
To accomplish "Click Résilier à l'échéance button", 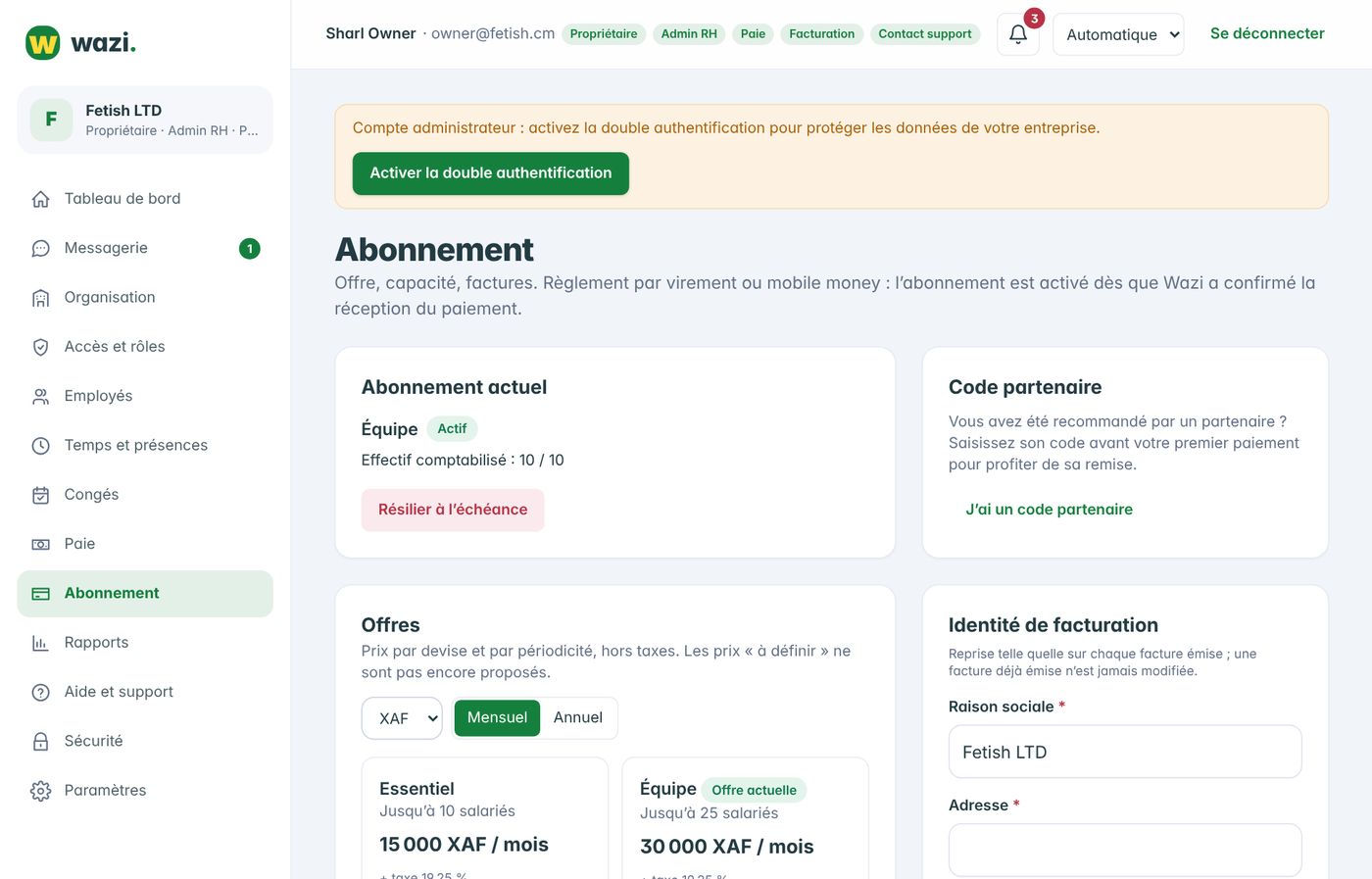I will point(453,510).
